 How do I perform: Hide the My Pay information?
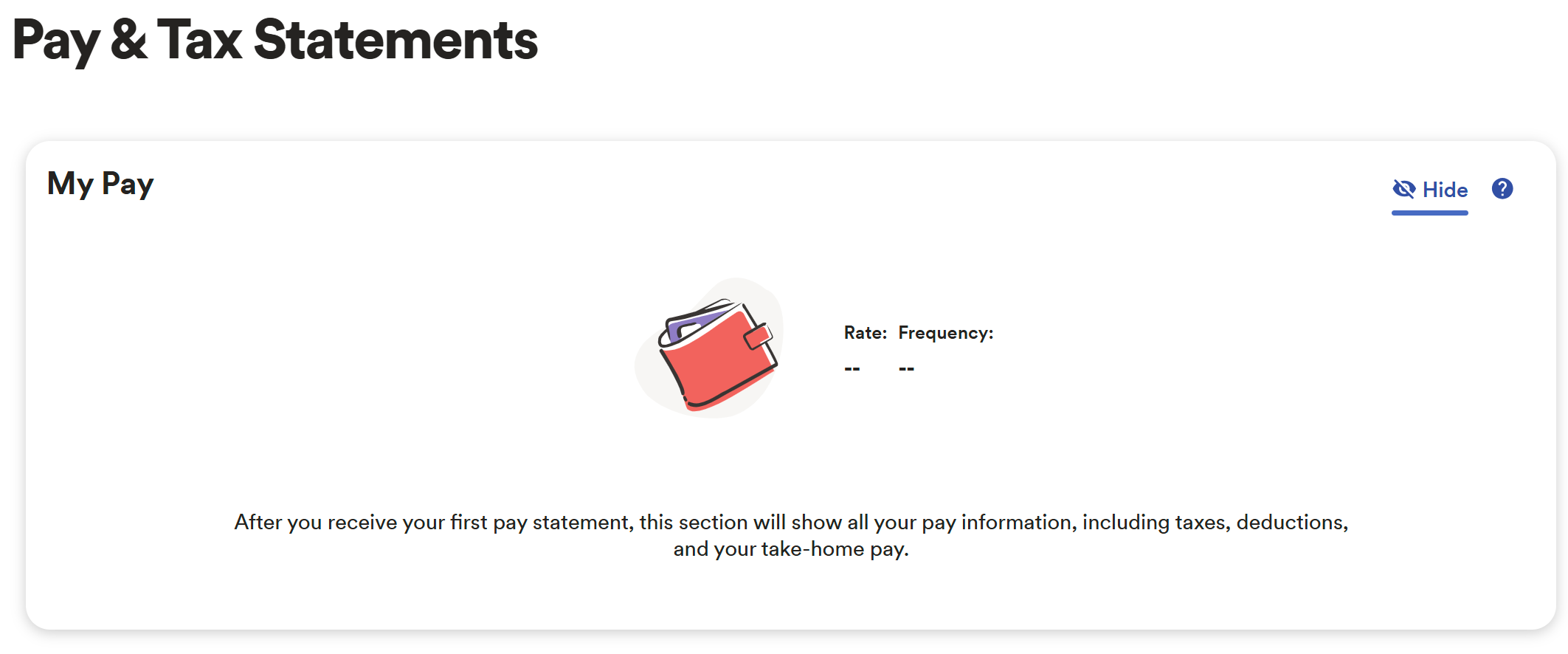1430,190
